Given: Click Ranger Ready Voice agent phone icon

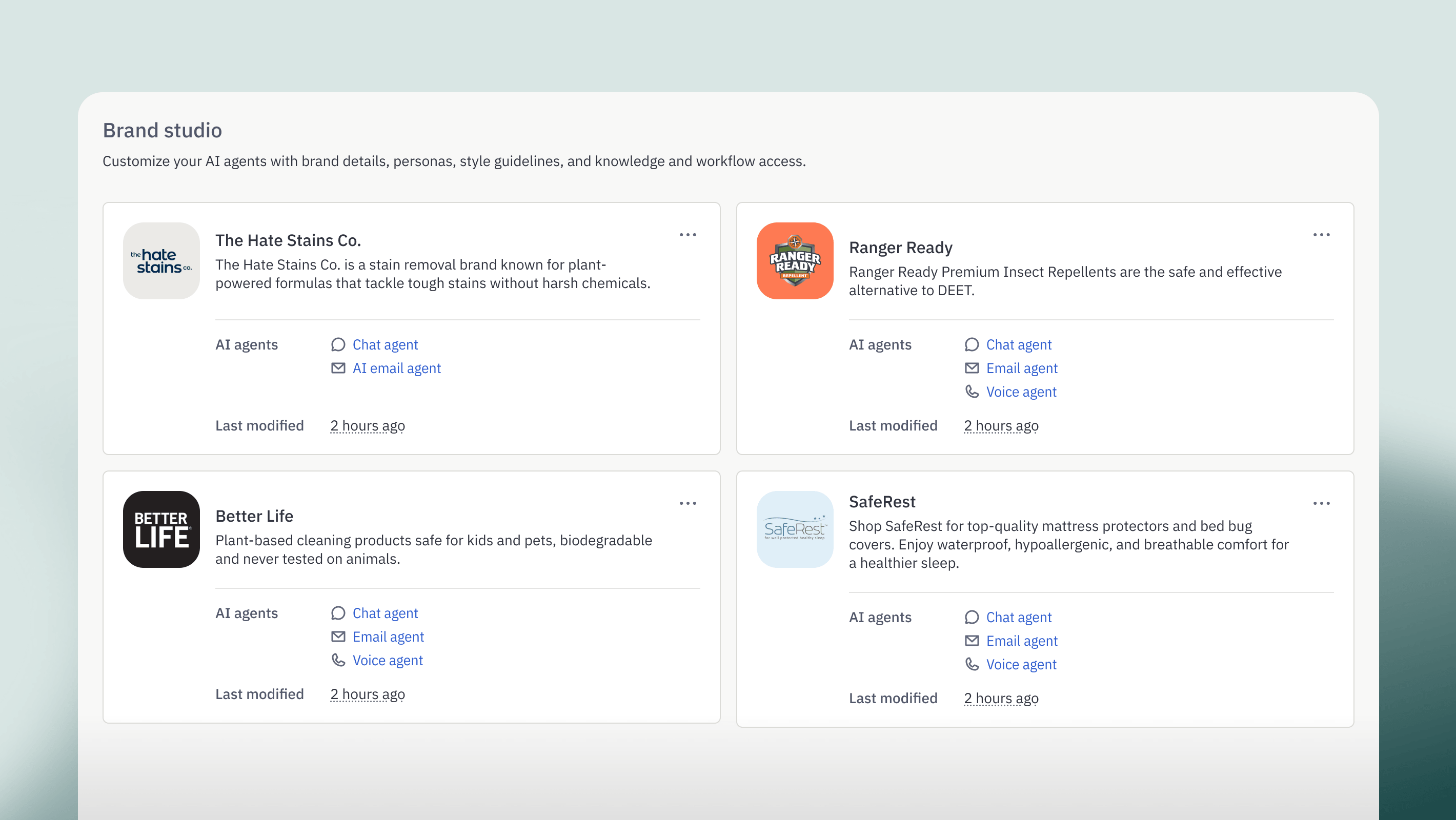Looking at the screenshot, I should pos(972,392).
